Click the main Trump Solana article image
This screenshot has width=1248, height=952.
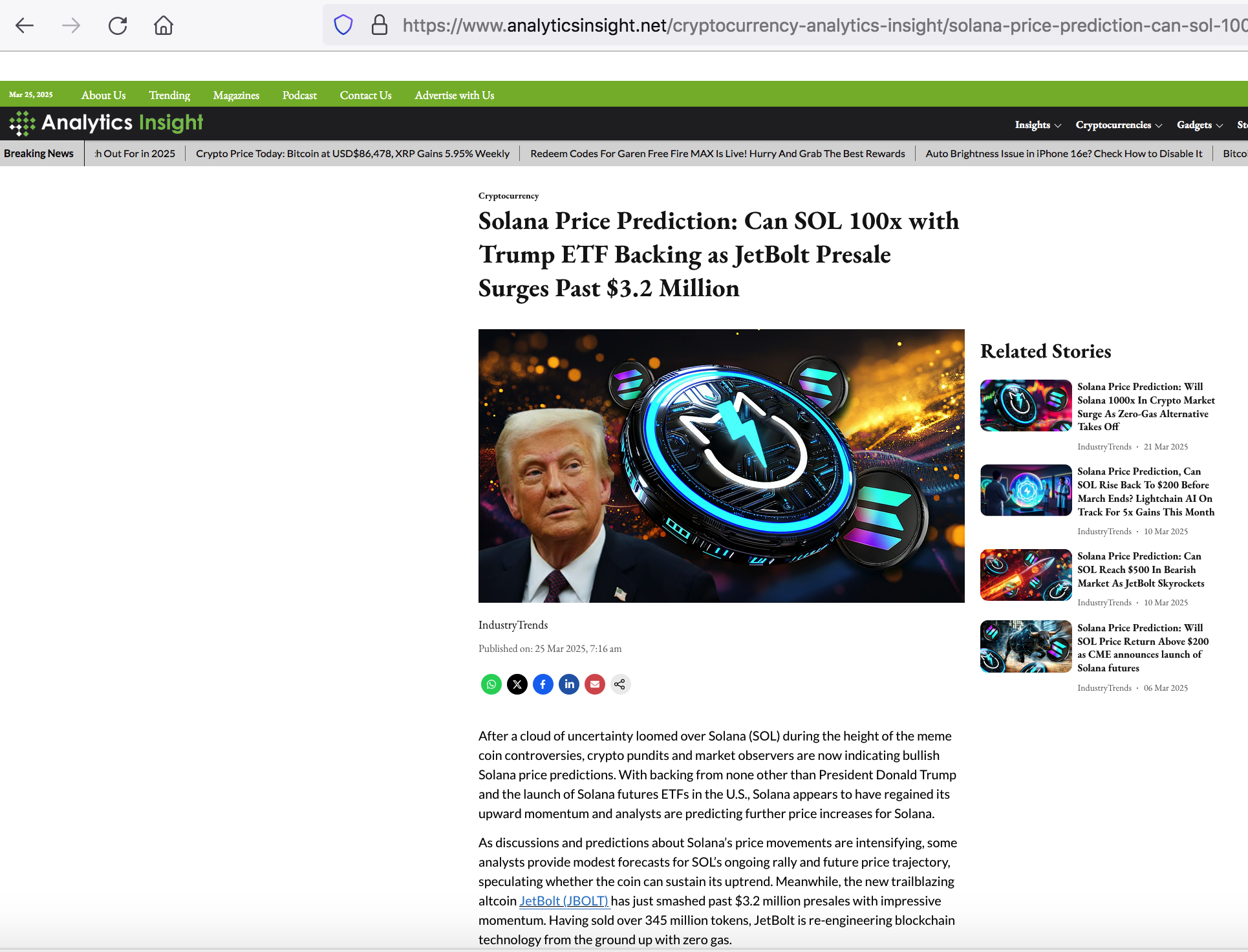point(721,466)
